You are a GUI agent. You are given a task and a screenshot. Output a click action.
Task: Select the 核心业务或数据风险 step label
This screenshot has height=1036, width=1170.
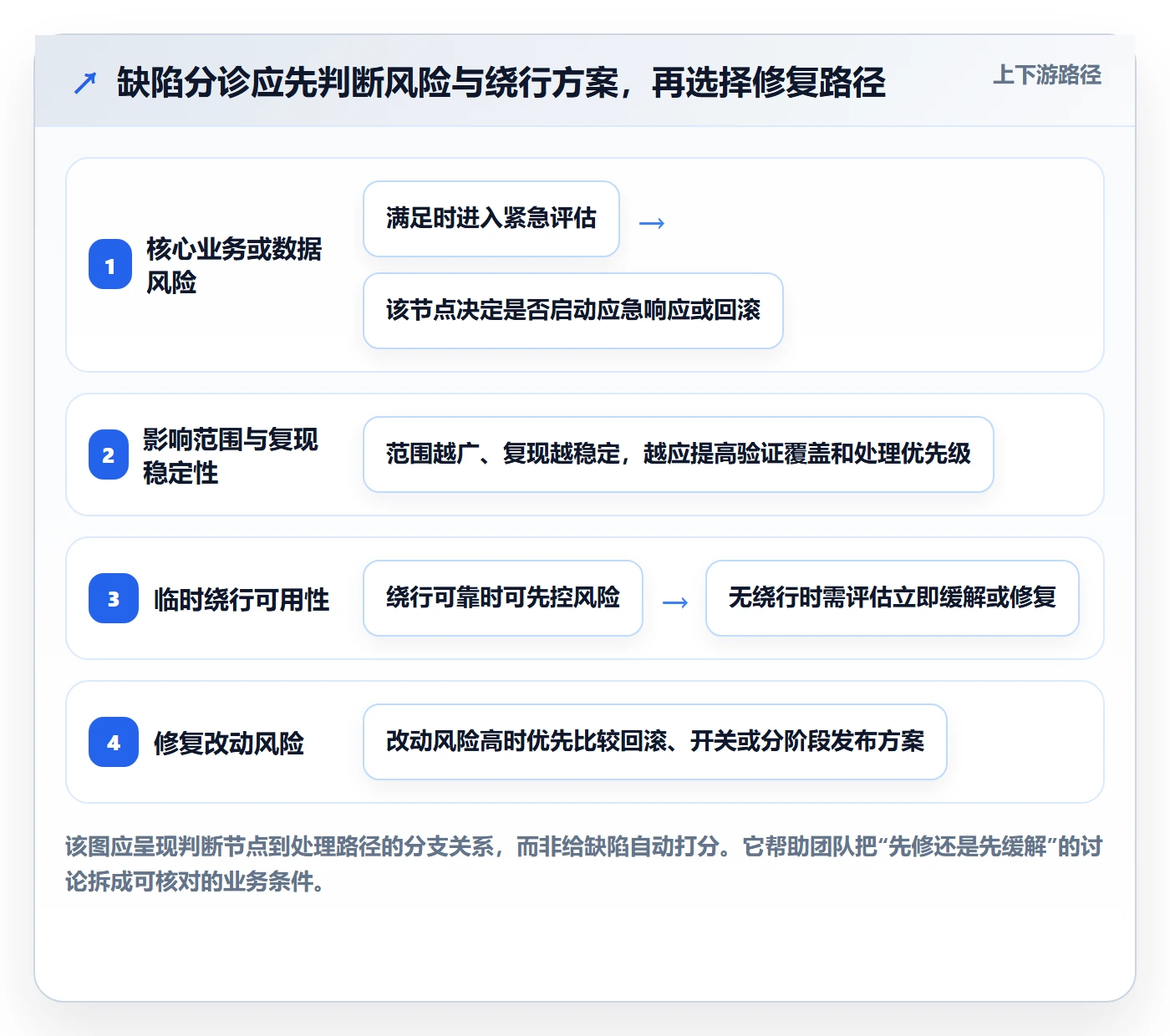[234, 265]
